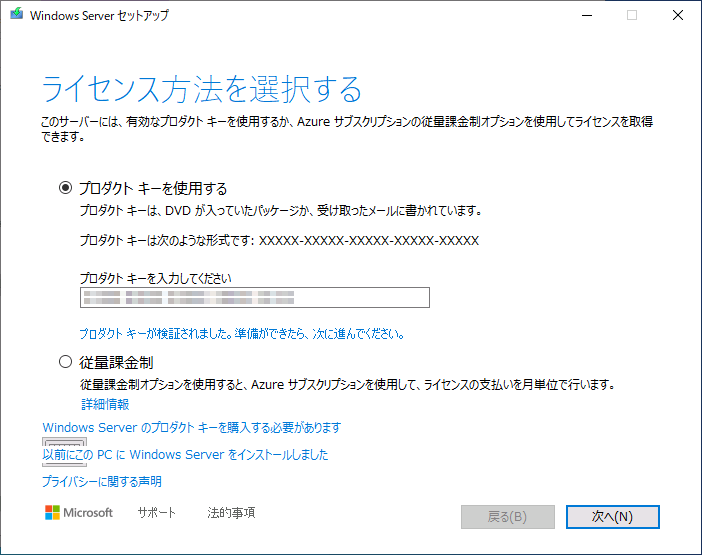Click the 戻る(B) button
The width and height of the screenshot is (702, 555).
[508, 517]
